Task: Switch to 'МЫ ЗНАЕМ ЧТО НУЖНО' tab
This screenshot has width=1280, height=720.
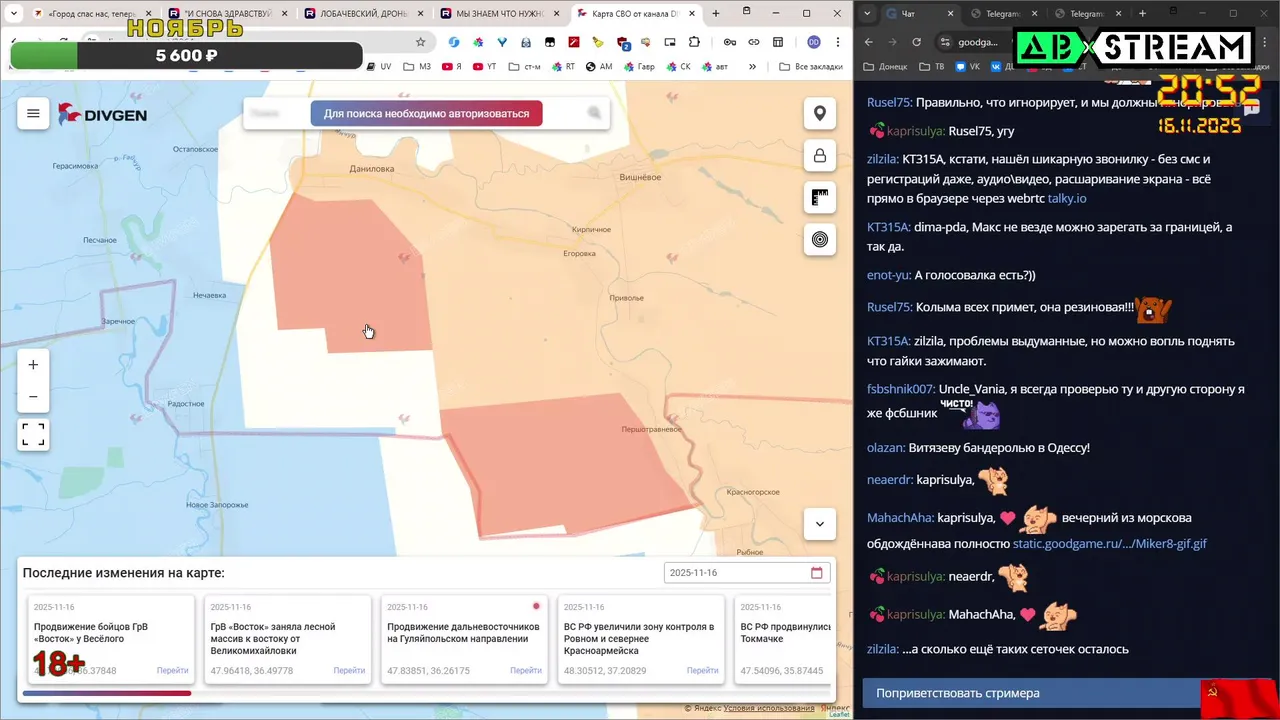Action: (x=498, y=14)
